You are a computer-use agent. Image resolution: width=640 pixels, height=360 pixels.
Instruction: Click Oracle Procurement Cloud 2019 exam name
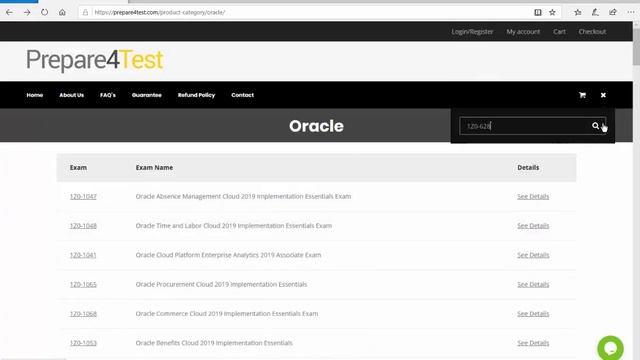click(x=221, y=284)
